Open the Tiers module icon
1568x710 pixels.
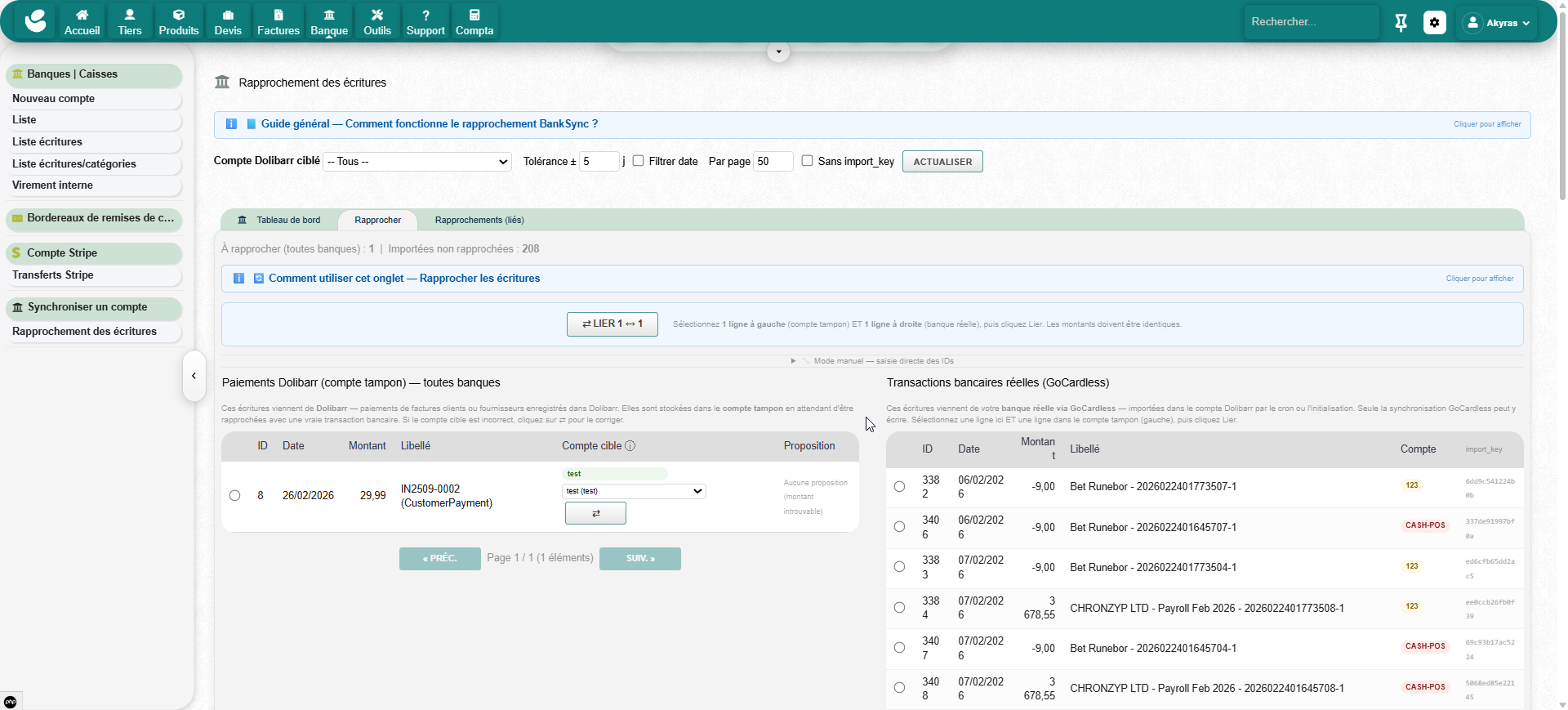[x=129, y=16]
